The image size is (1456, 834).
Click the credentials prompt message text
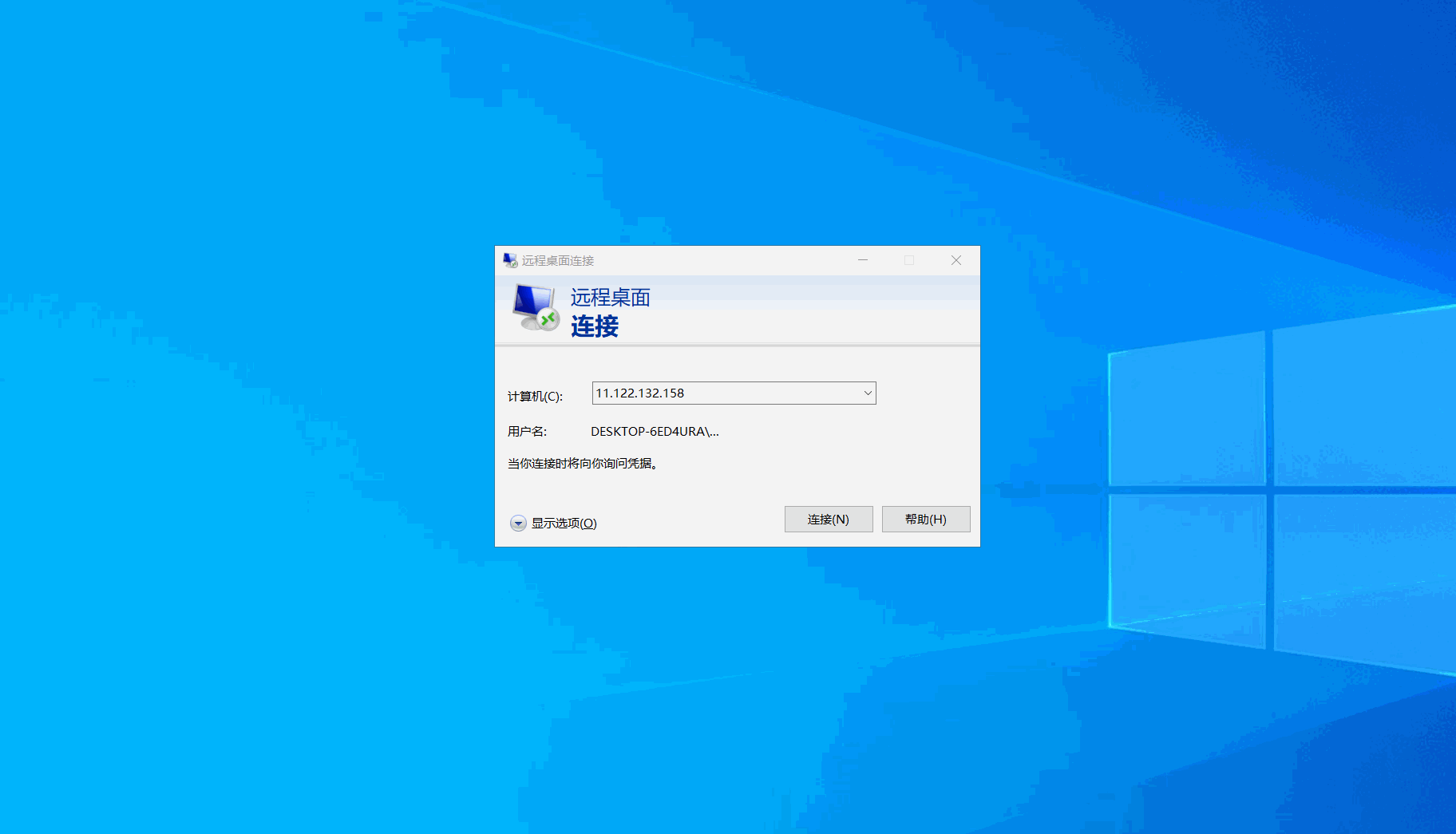click(583, 463)
